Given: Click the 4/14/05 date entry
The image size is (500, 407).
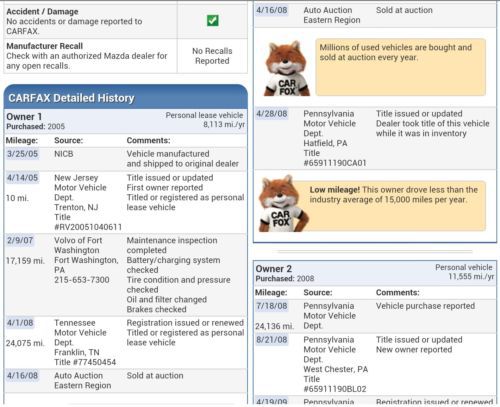Looking at the screenshot, I should point(22,177).
